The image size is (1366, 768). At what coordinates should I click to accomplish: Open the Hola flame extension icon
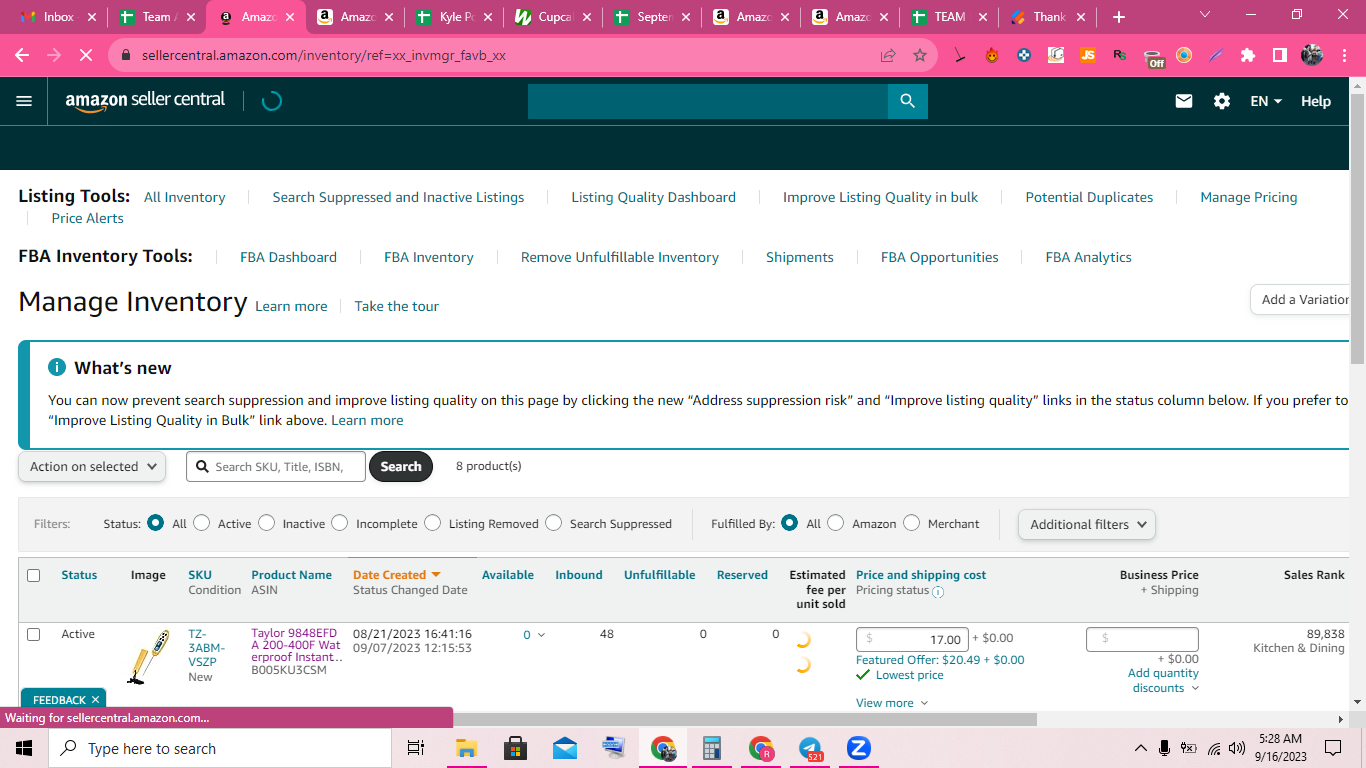[x=992, y=56]
